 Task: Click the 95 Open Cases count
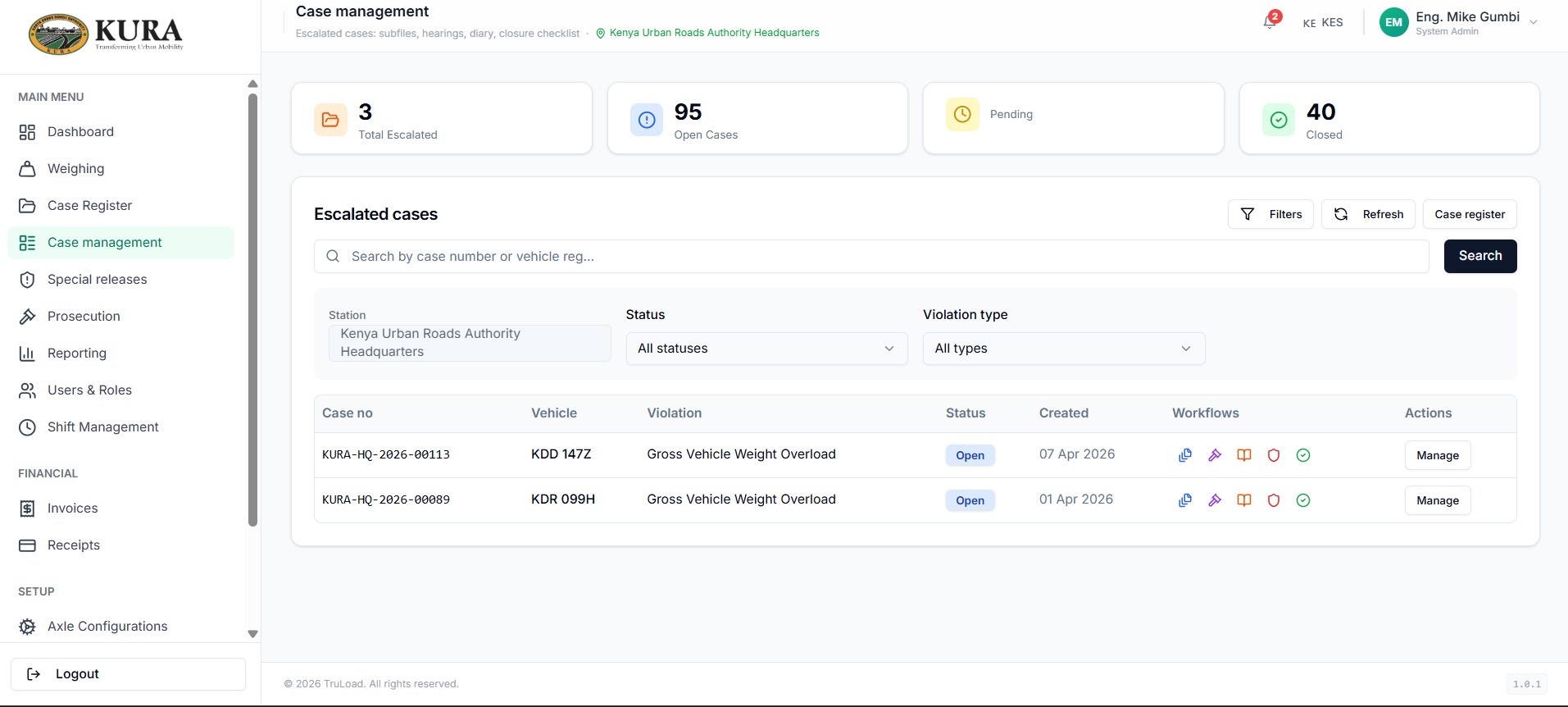pyautogui.click(x=688, y=112)
